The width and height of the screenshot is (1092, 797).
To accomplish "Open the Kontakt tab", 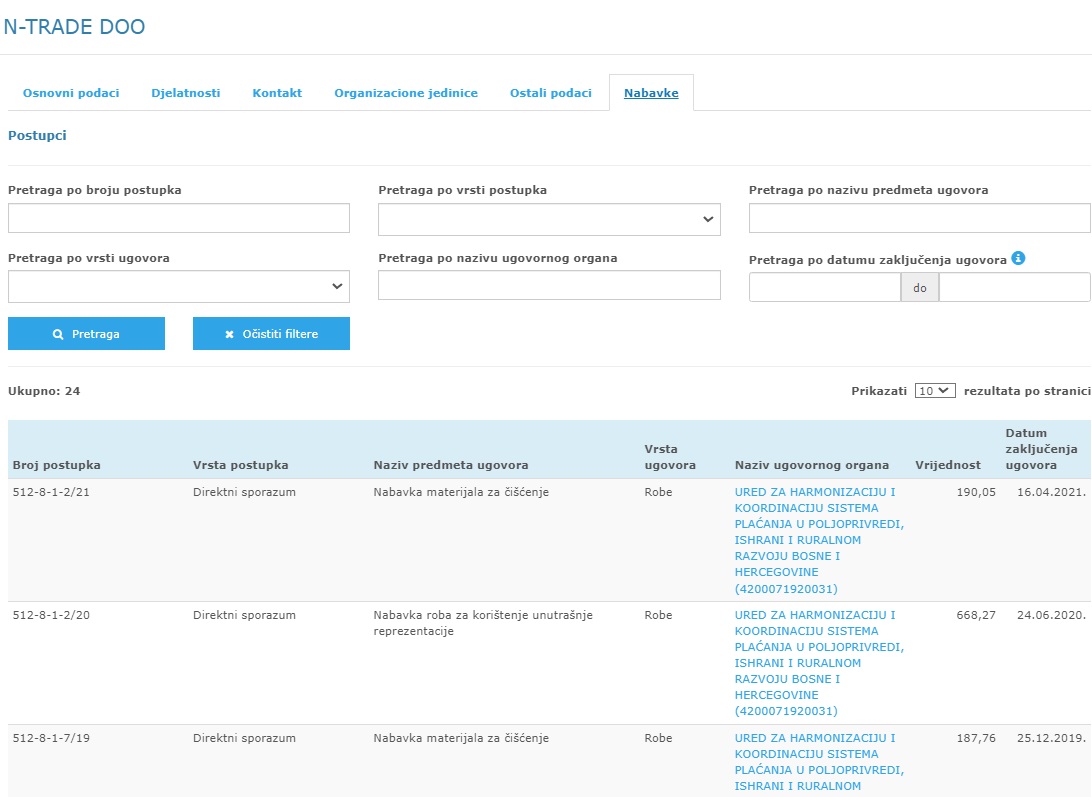I will tap(277, 93).
